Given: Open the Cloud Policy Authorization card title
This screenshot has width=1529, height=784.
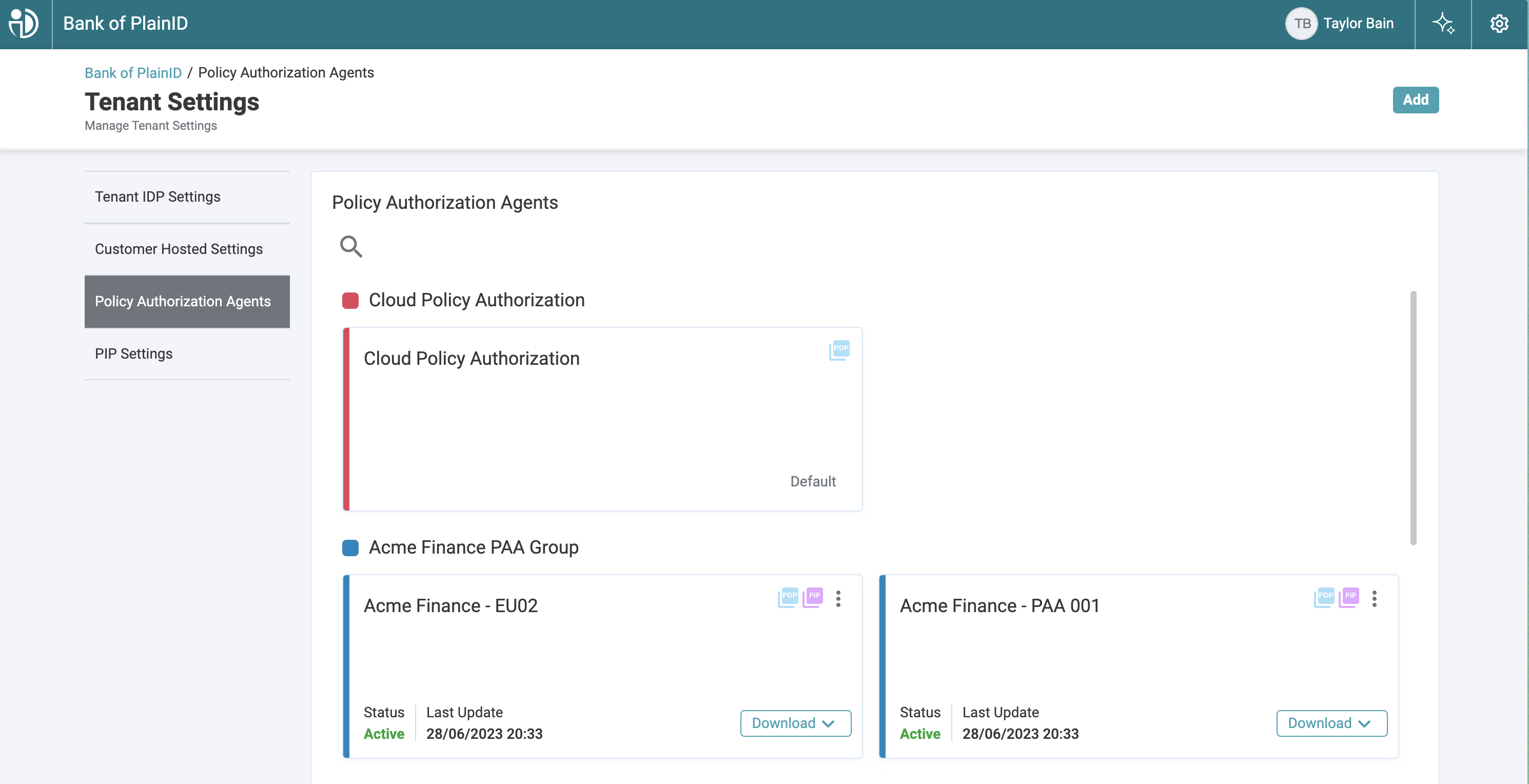Looking at the screenshot, I should [472, 359].
